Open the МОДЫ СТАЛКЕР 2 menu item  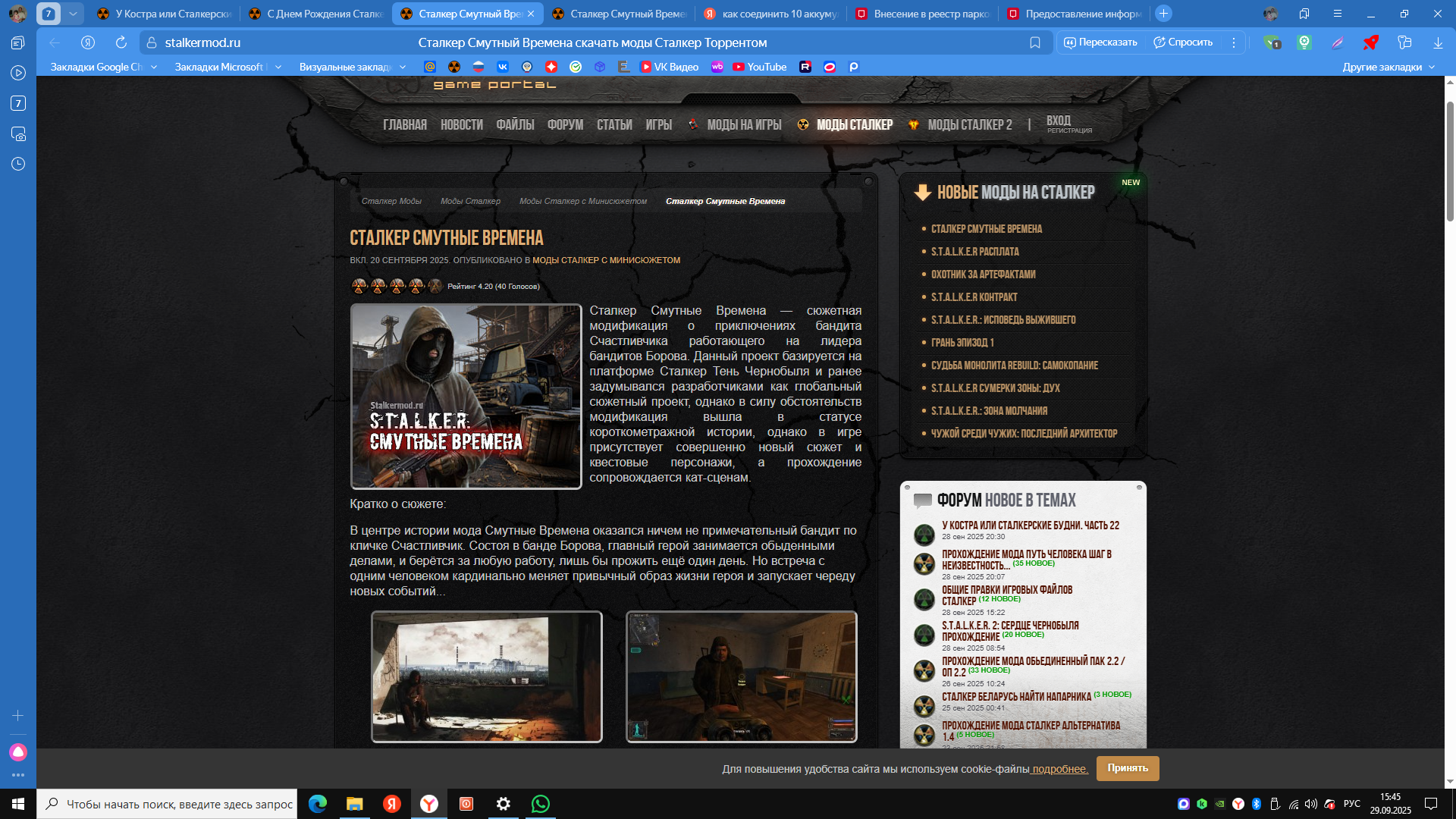tap(969, 125)
